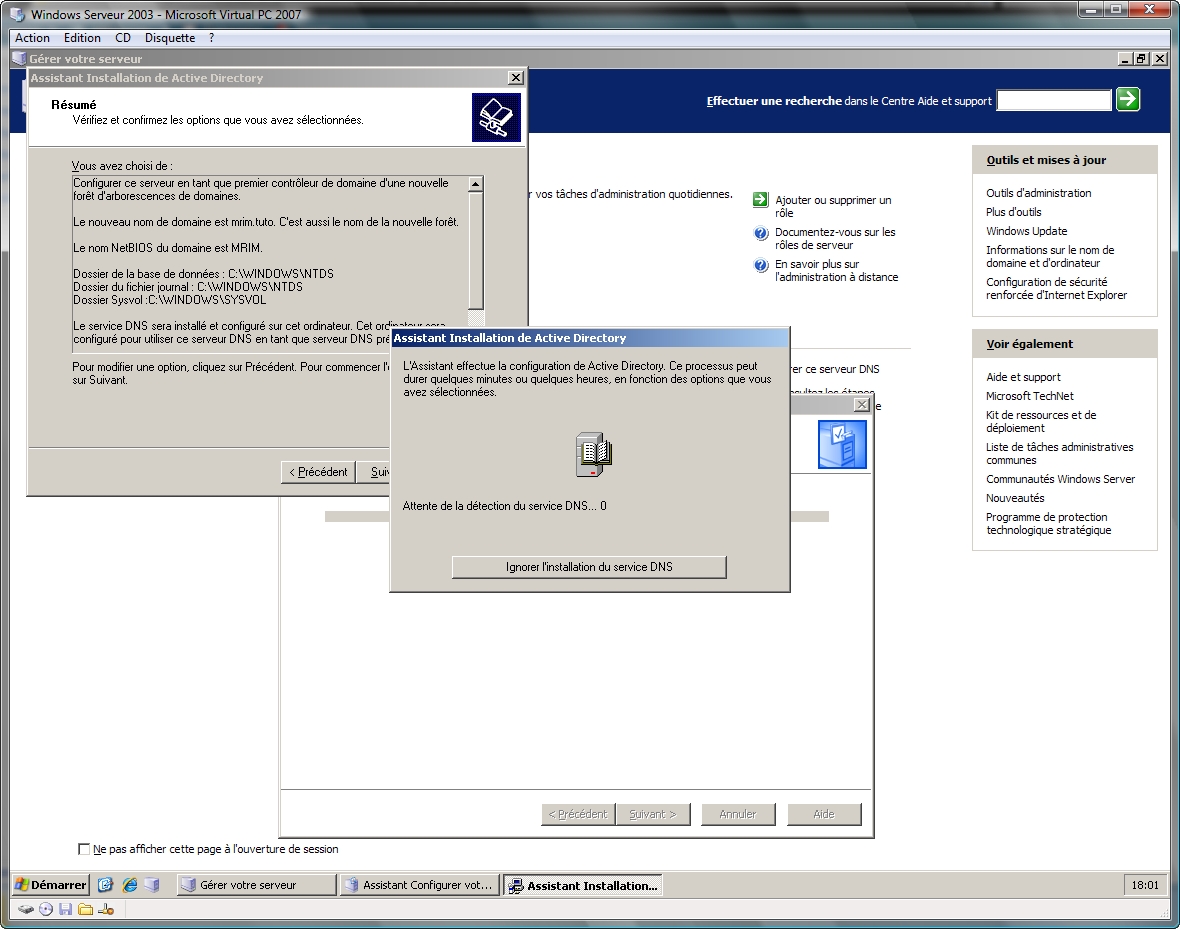Click En savoir plus sur l'administration à distance

pos(836,271)
